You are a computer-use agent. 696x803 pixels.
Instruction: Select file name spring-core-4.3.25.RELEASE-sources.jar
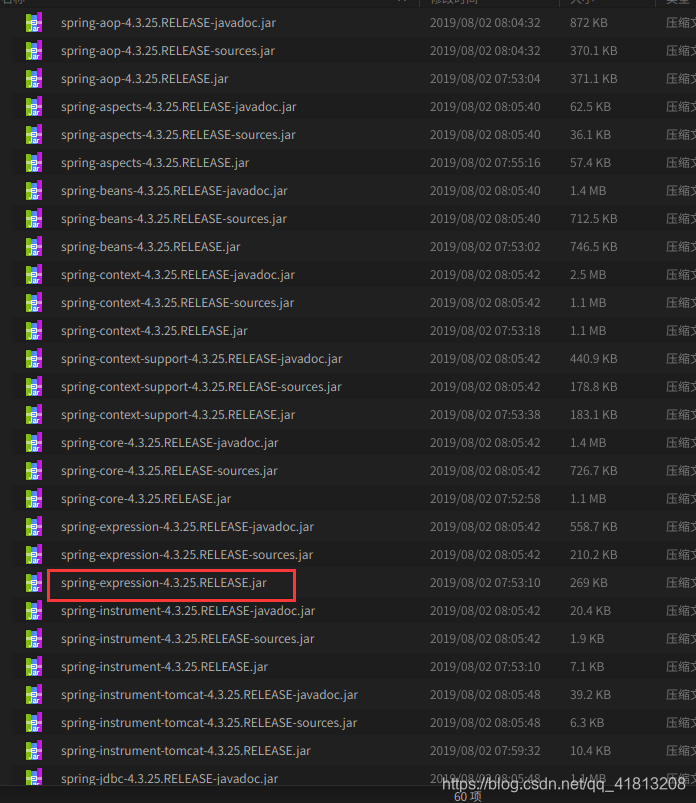[x=170, y=471]
